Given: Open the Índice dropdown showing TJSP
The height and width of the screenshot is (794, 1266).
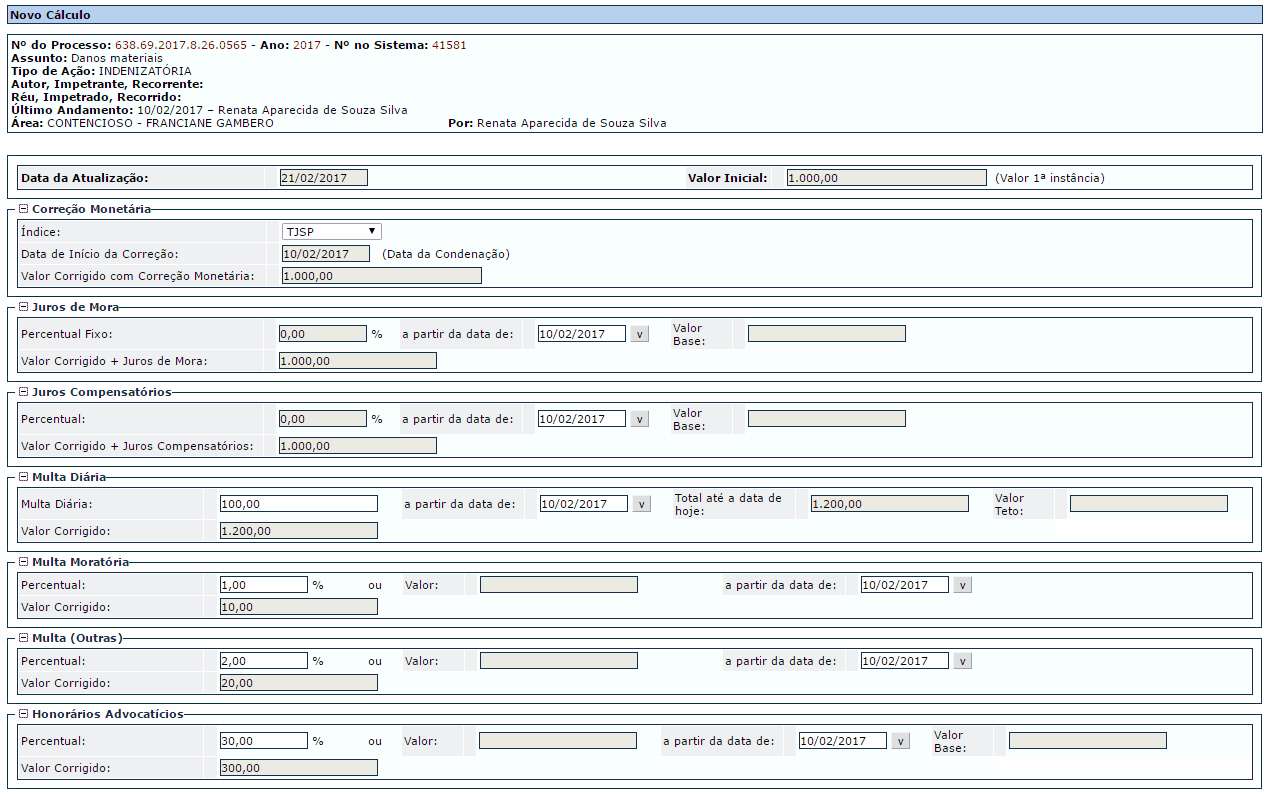Looking at the screenshot, I should click(x=331, y=231).
